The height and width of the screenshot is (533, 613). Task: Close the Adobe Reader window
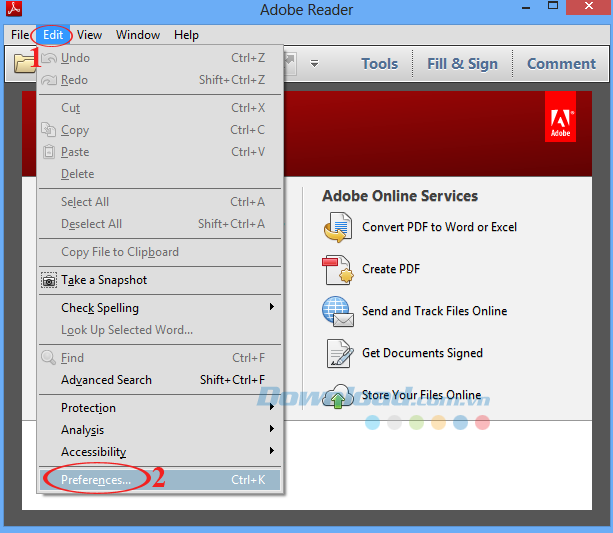click(x=589, y=7)
